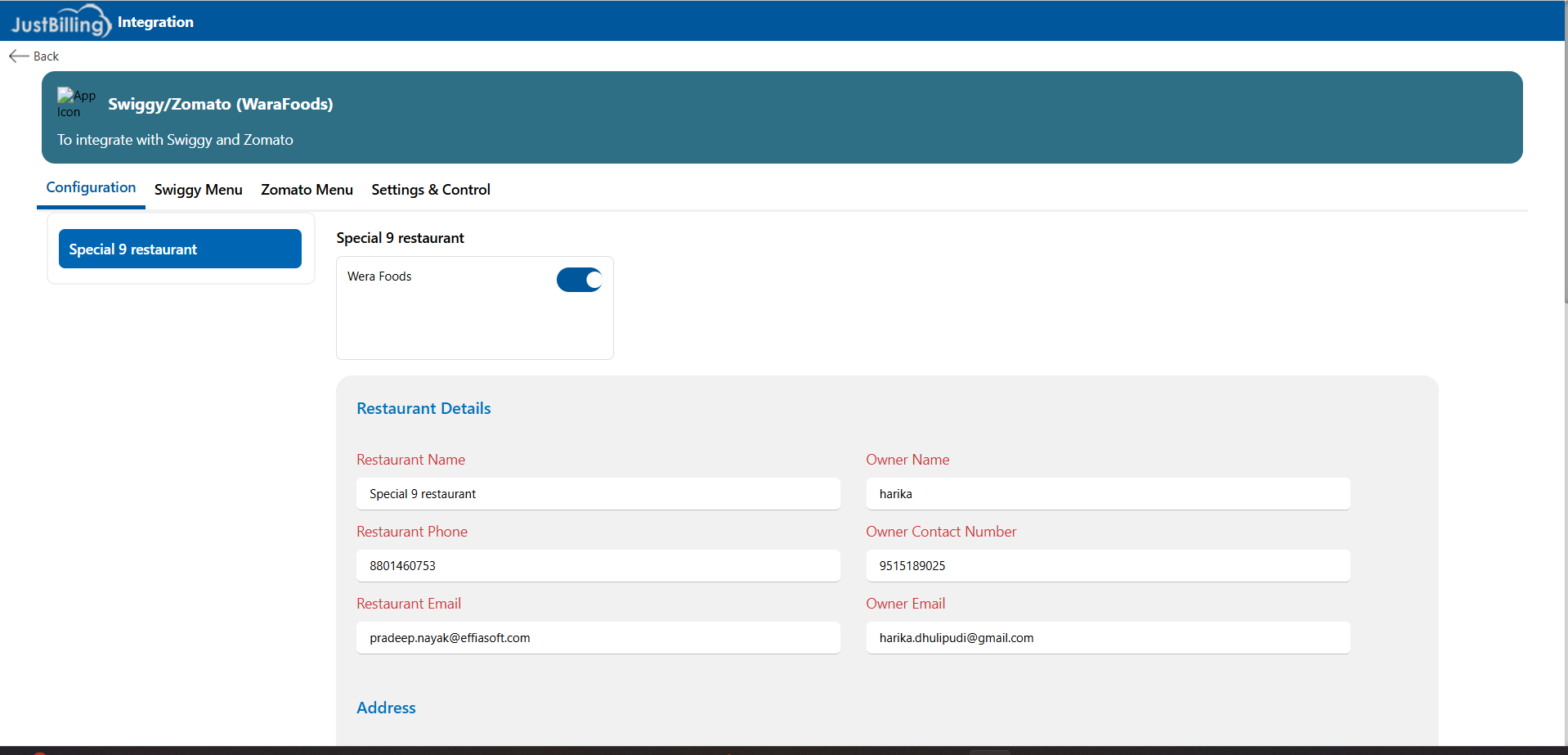Click the Integration header title
The image size is (1568, 755).
tap(155, 22)
